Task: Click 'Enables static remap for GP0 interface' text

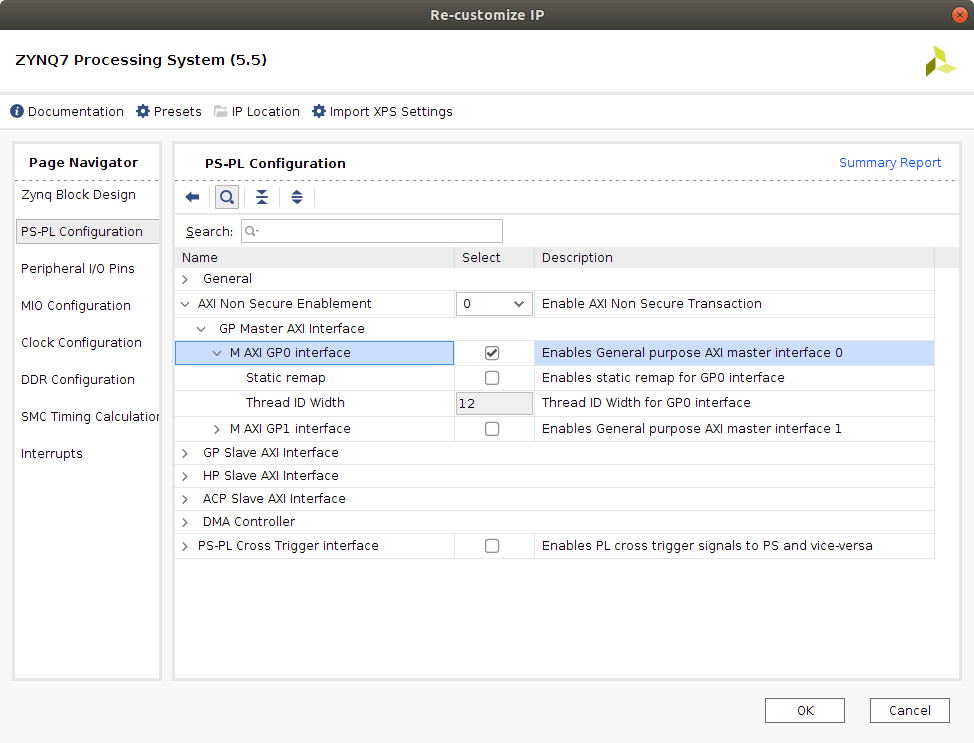Action: 663,378
